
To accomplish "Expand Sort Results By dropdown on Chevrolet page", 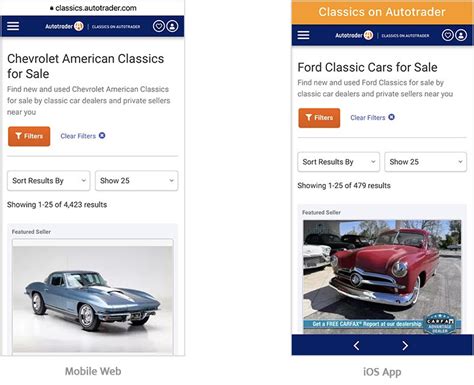I will coord(49,181).
